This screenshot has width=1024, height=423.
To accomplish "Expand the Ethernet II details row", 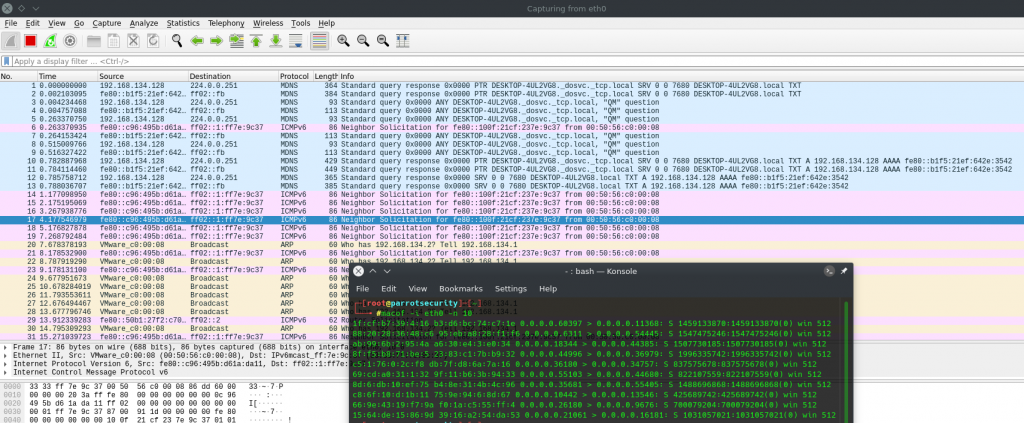I will click(x=6, y=355).
